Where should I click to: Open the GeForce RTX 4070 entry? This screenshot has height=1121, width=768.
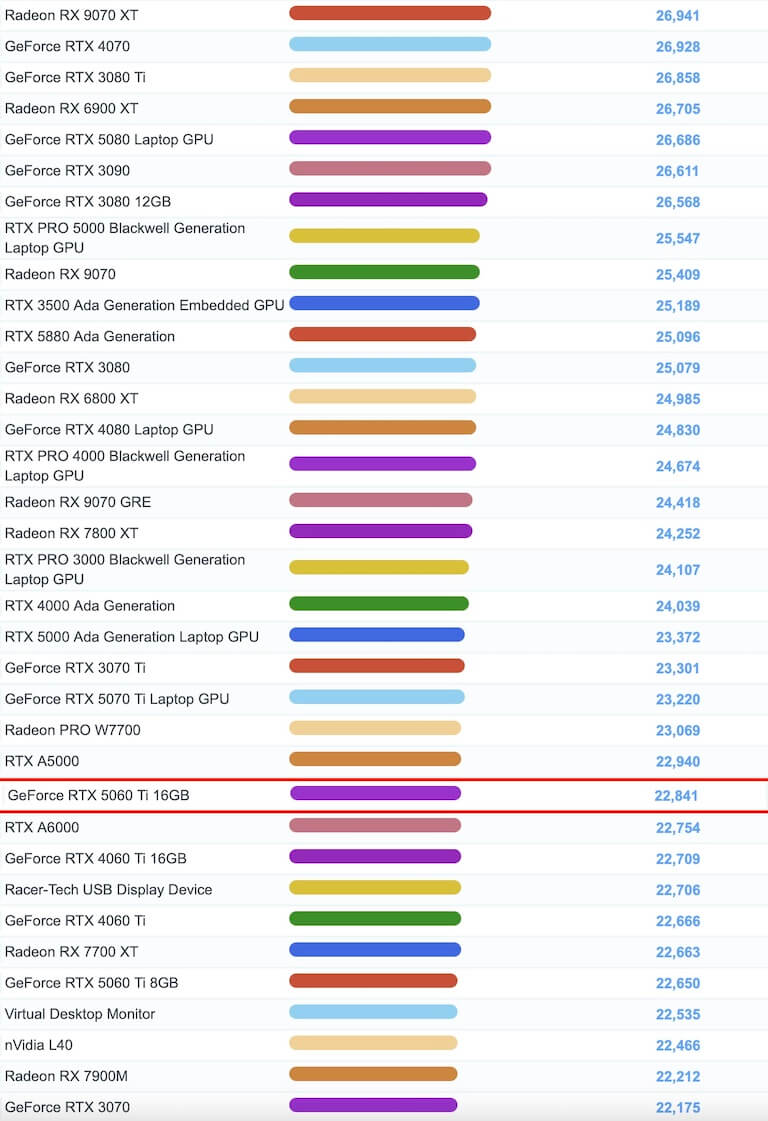pyautogui.click(x=67, y=46)
